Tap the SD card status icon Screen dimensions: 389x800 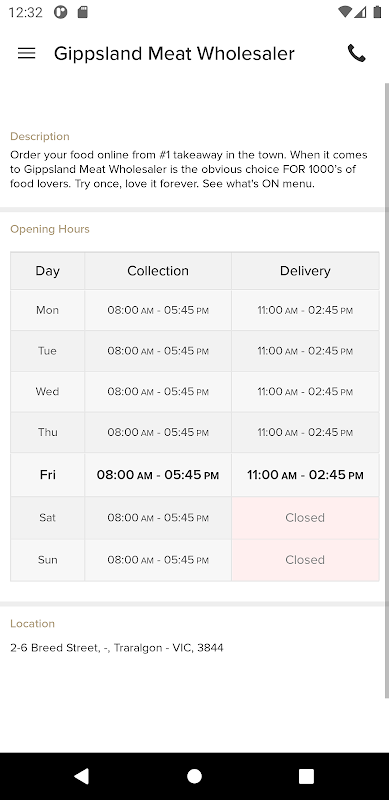82,12
